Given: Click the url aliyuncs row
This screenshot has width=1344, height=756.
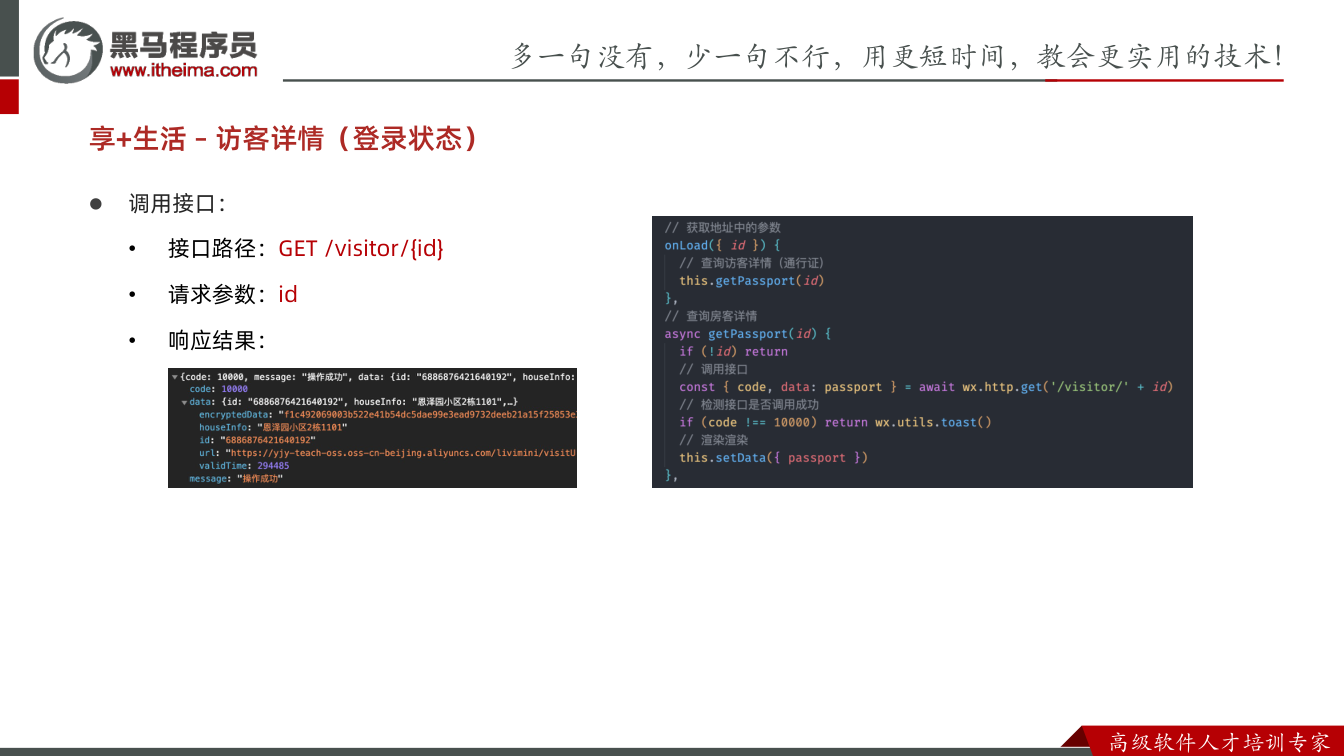Looking at the screenshot, I should [x=388, y=453].
